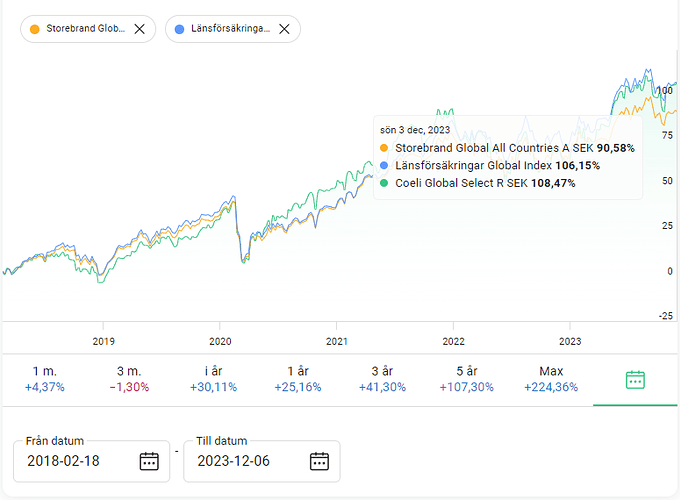The height and width of the screenshot is (500, 680).
Task: Select the 1 m. period tab
Action: click(44, 378)
